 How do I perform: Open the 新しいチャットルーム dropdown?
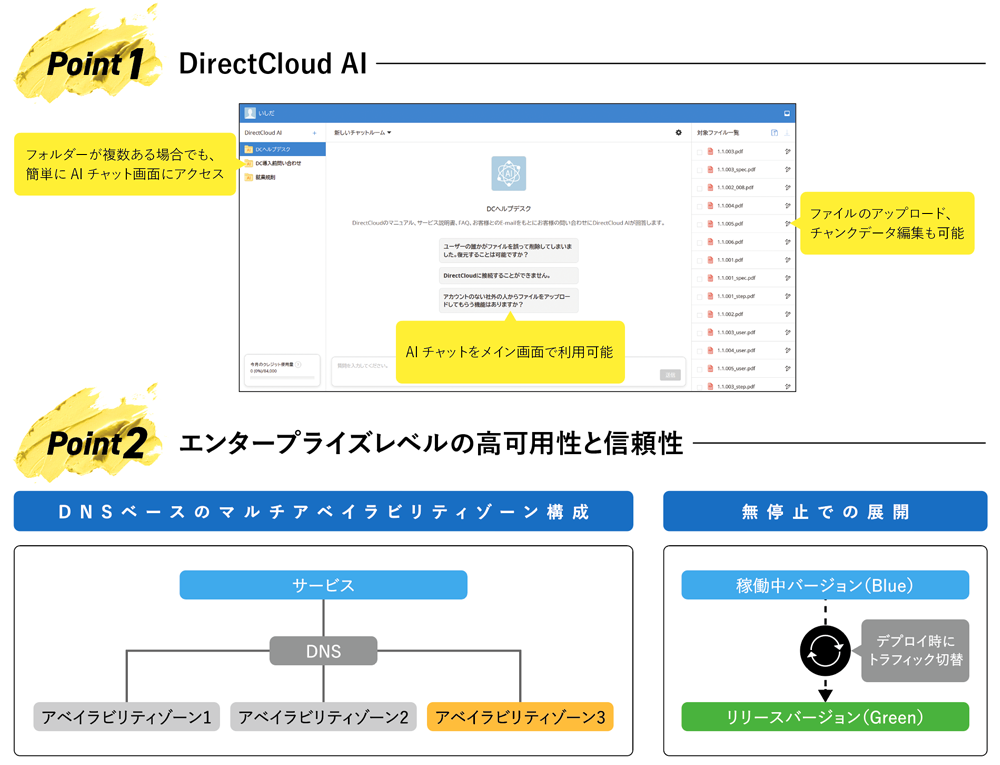point(362,133)
